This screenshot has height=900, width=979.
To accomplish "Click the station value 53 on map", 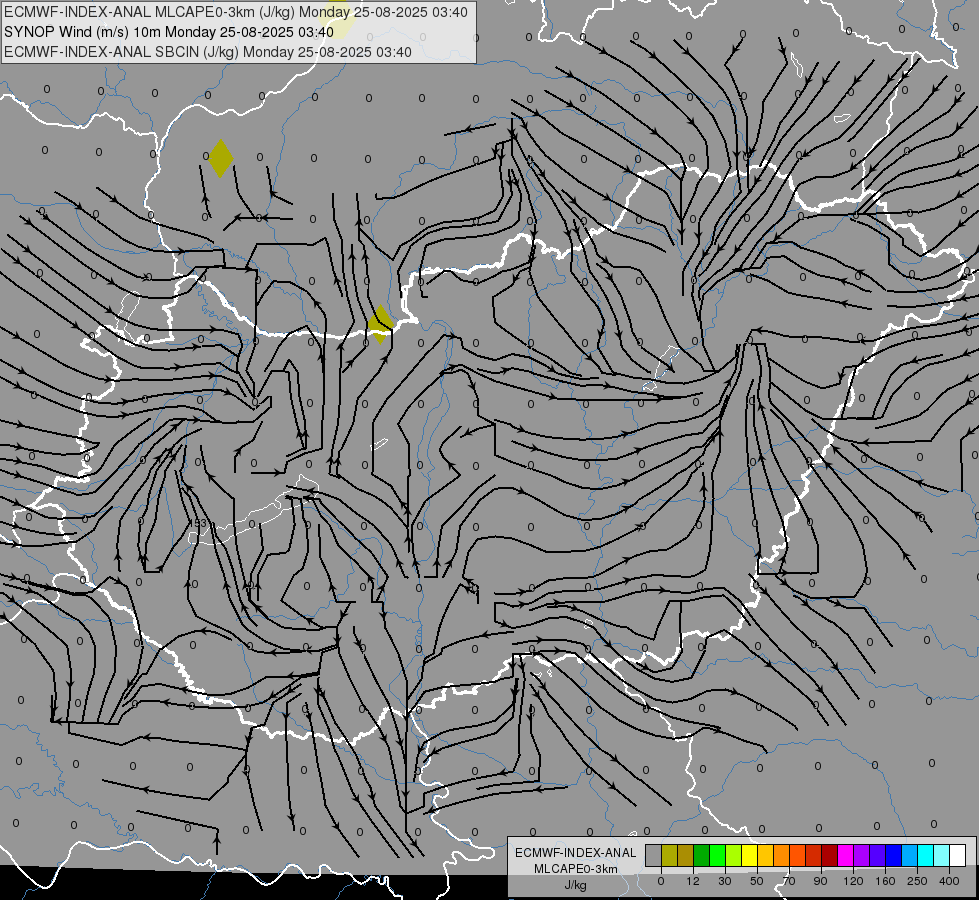I will 200,523.
